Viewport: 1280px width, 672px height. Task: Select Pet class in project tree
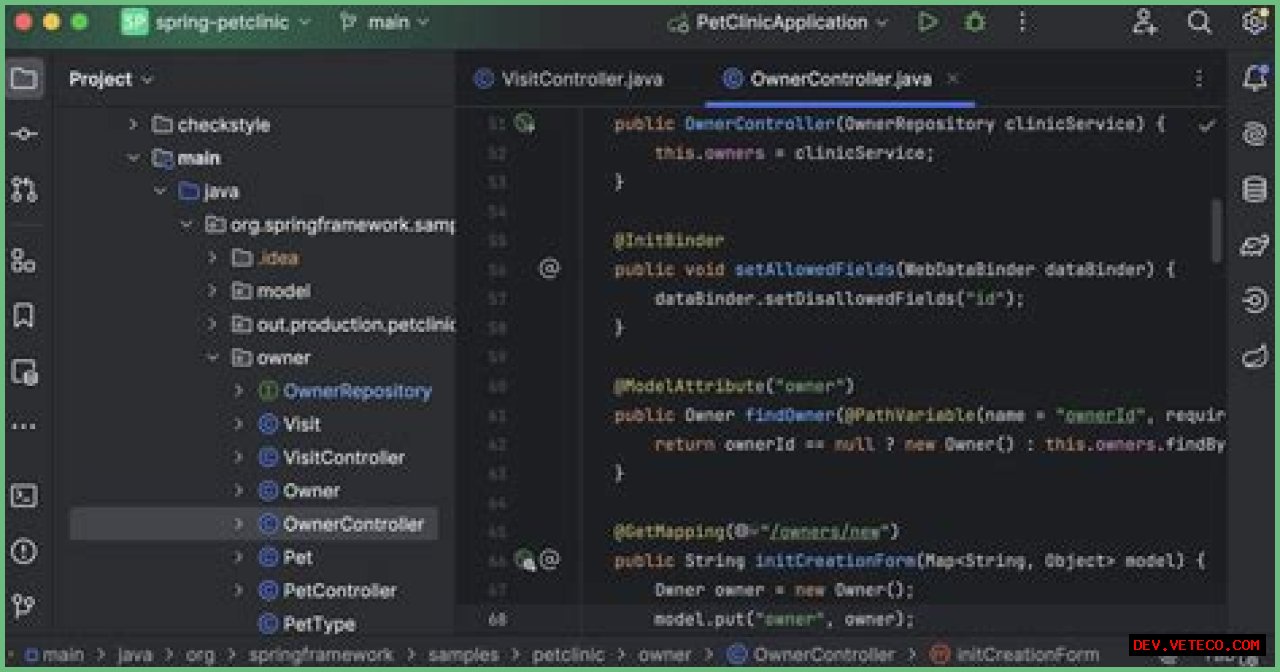pyautogui.click(x=298, y=557)
